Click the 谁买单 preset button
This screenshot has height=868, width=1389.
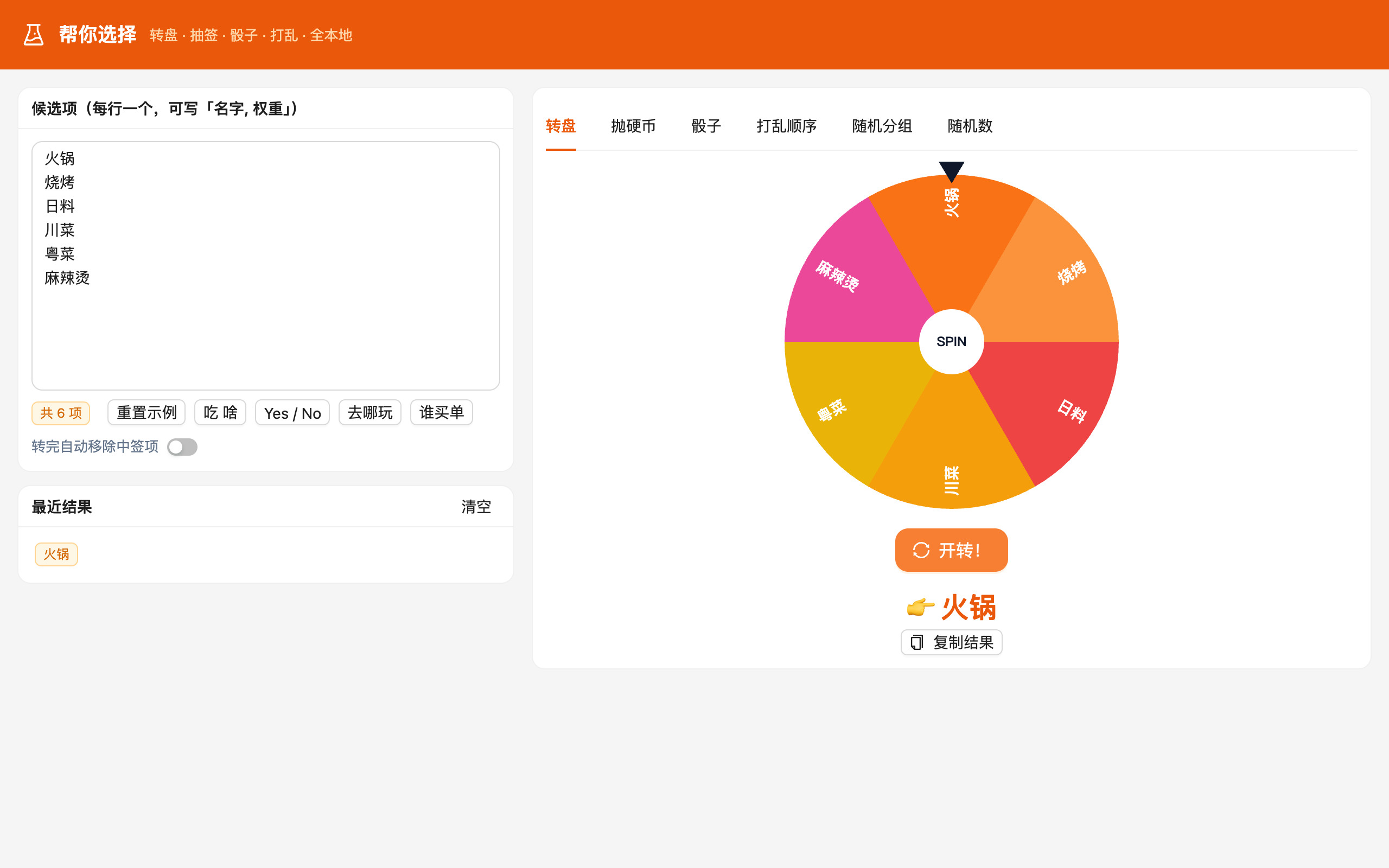click(441, 412)
